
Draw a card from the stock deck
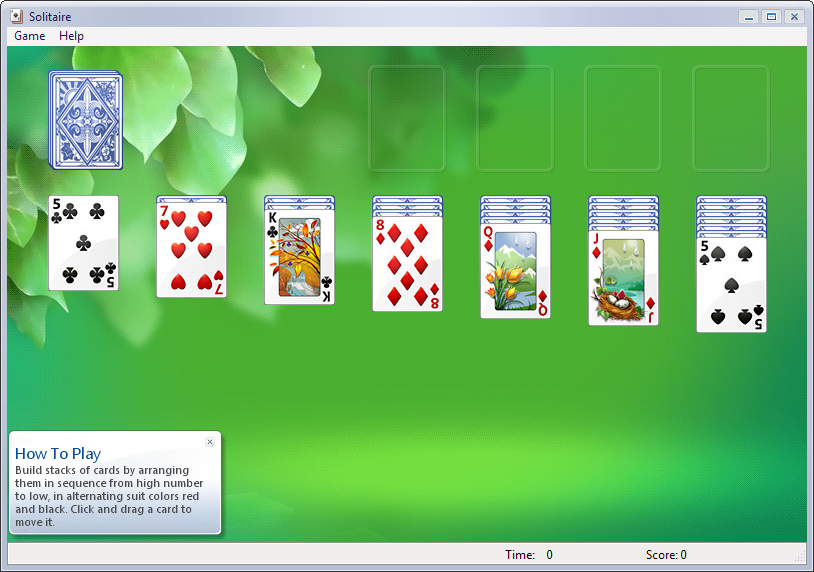coord(86,120)
